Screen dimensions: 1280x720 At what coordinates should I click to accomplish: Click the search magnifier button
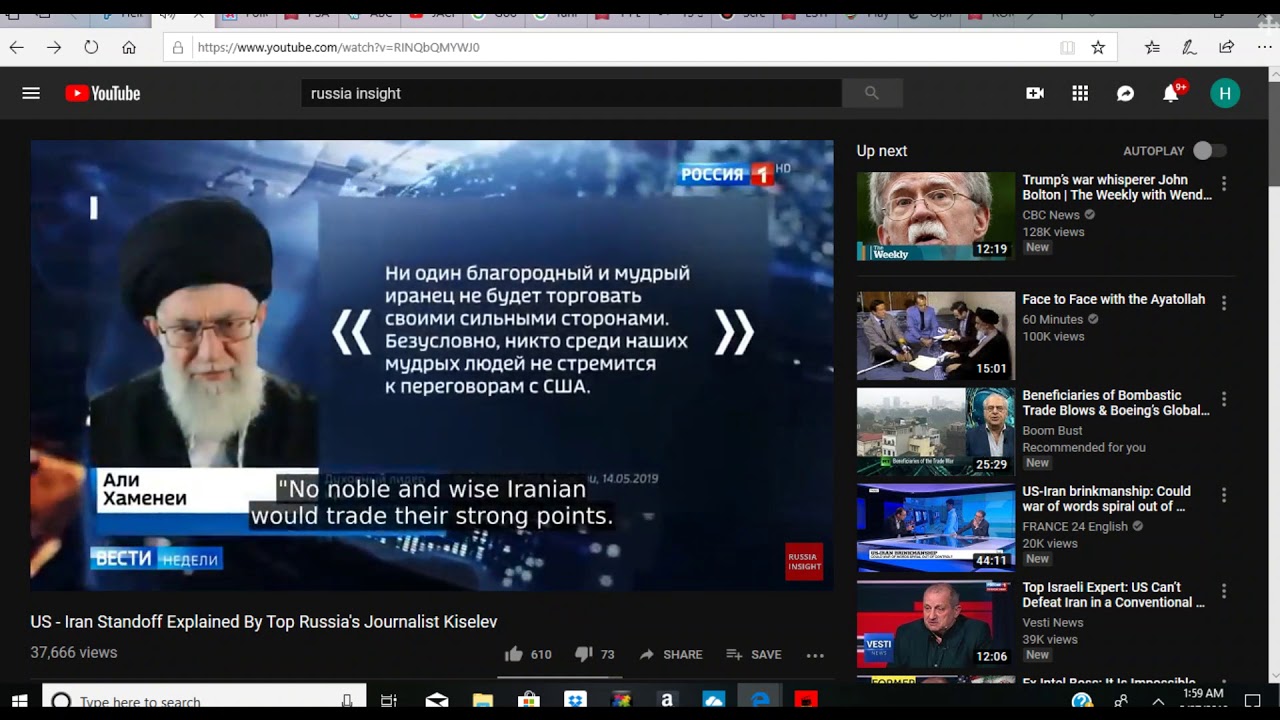(872, 93)
